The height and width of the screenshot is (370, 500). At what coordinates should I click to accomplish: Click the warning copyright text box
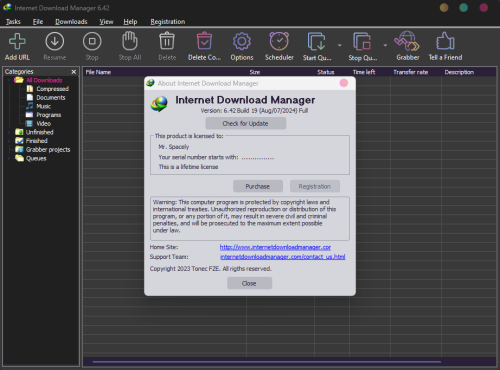point(250,218)
